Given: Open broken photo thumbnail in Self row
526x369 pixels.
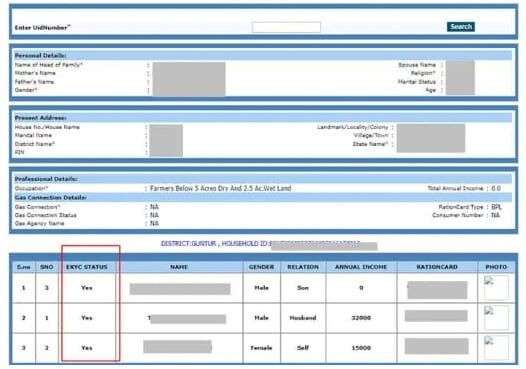Looking at the screenshot, I should 496,348.
